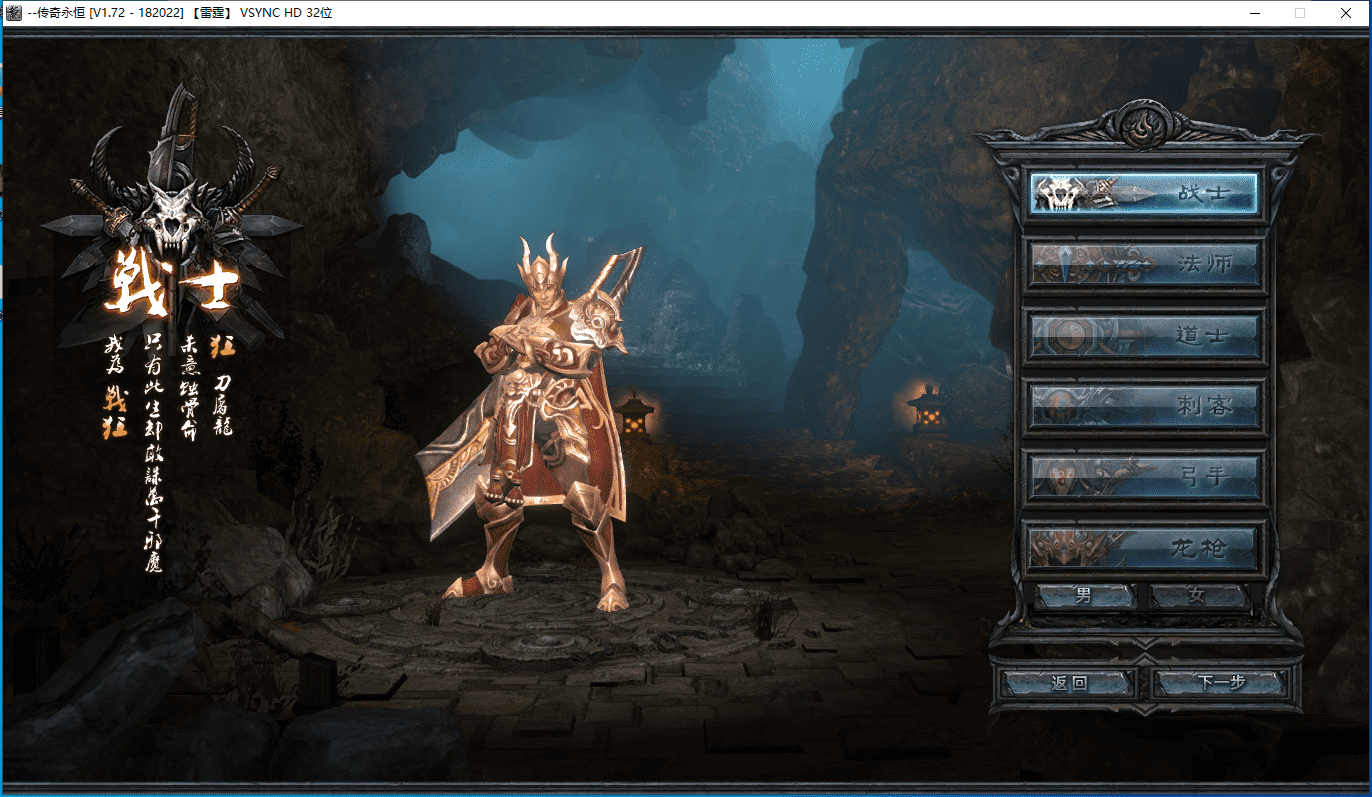1372x797 pixels.
Task: Select the 战士 warrior class
Action: point(1145,193)
